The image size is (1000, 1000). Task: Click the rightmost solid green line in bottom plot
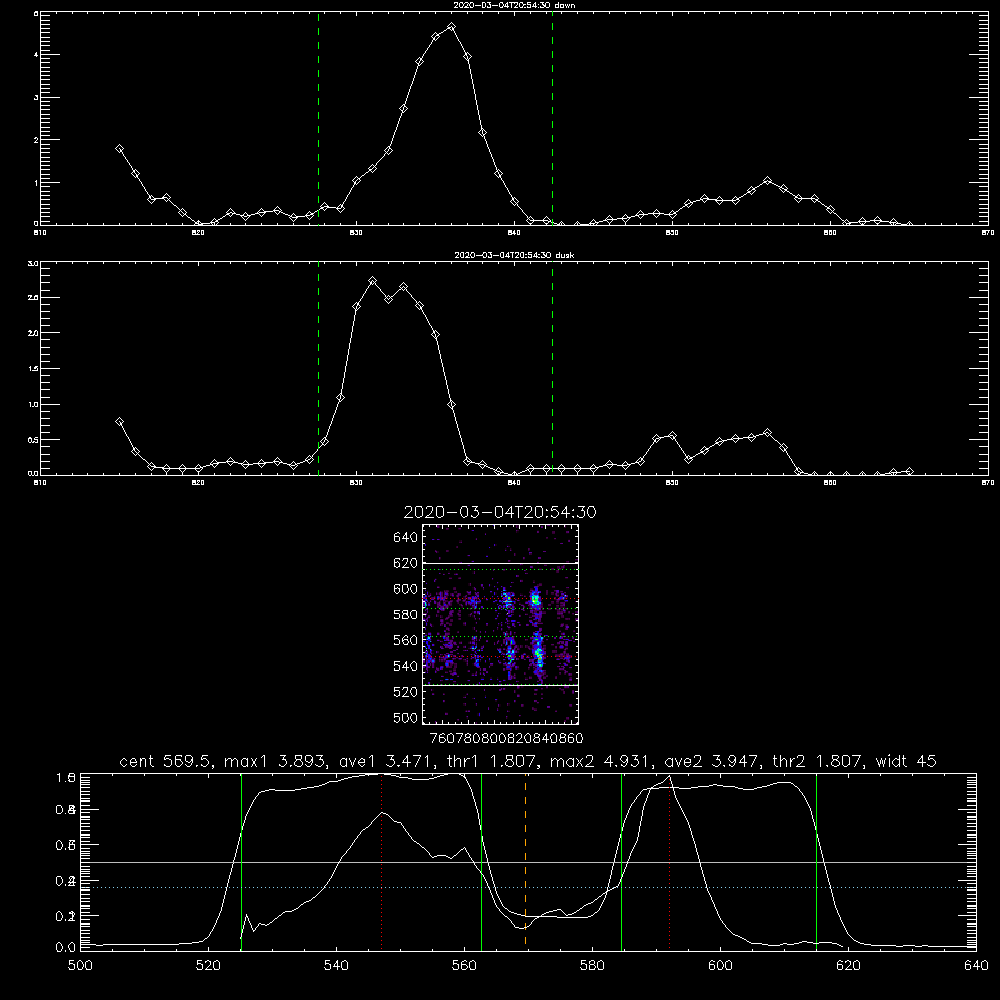pyautogui.click(x=816, y=862)
